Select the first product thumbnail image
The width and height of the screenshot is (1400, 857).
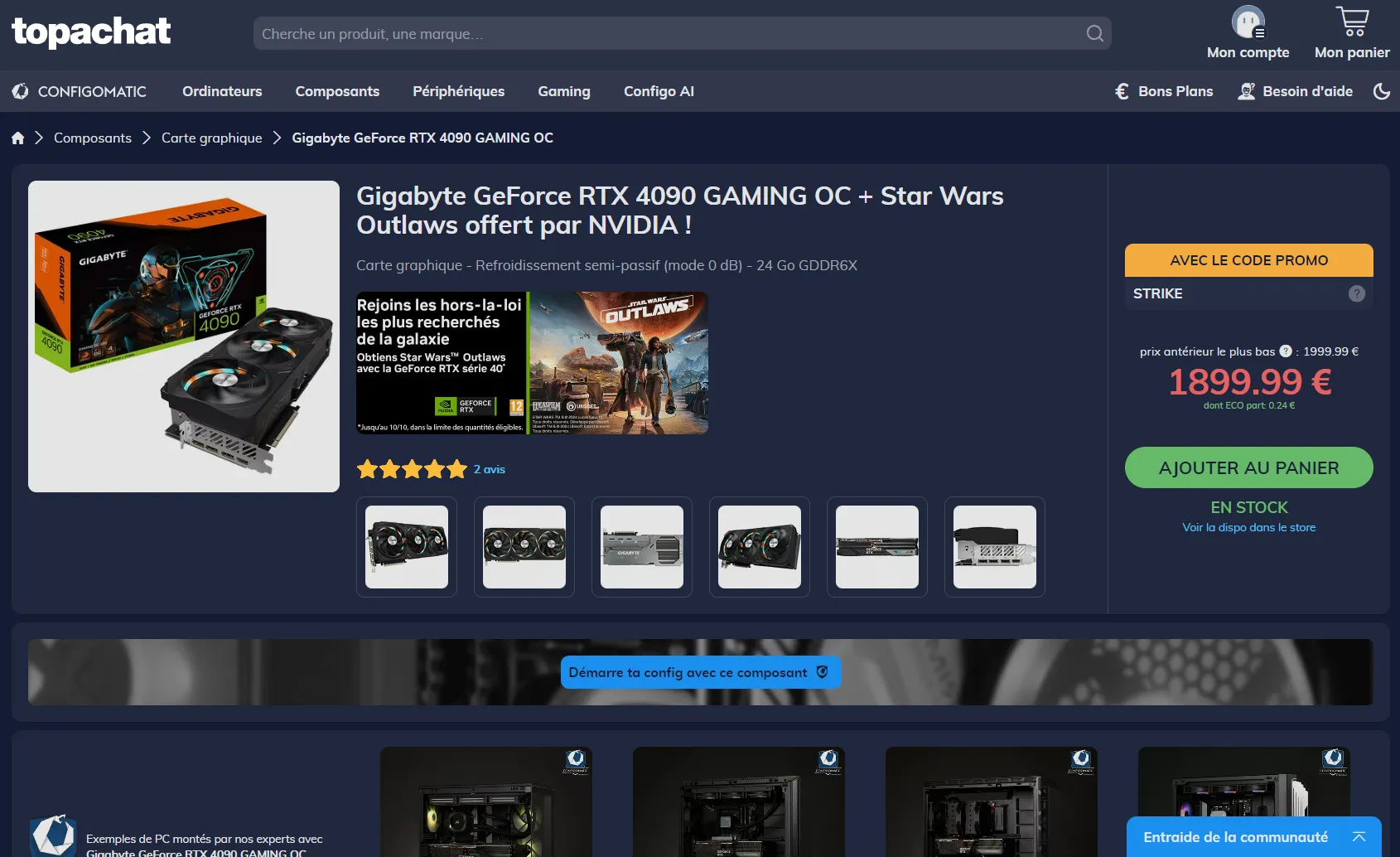click(407, 547)
